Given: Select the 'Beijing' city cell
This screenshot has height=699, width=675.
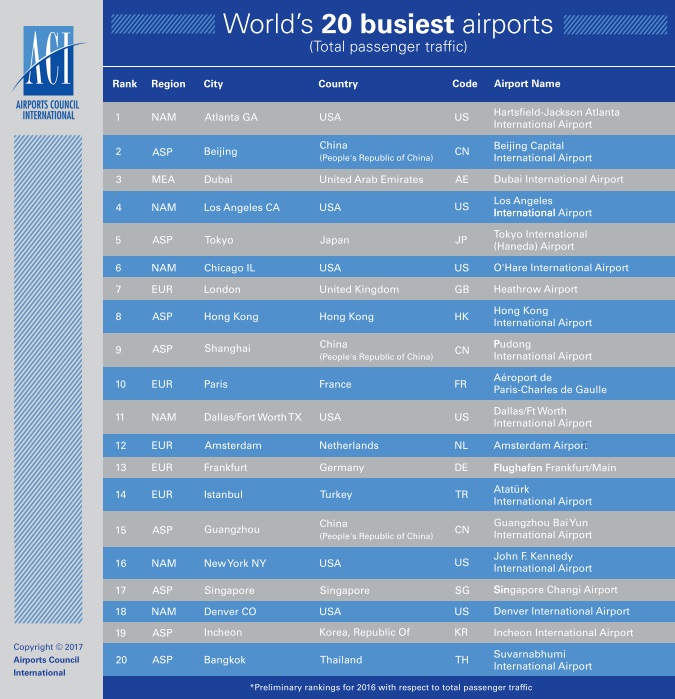Looking at the screenshot, I should coord(221,152).
